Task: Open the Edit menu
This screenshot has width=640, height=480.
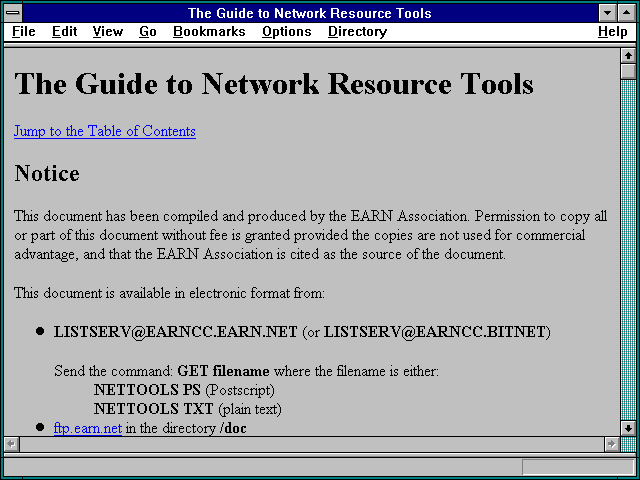Action: 64,31
